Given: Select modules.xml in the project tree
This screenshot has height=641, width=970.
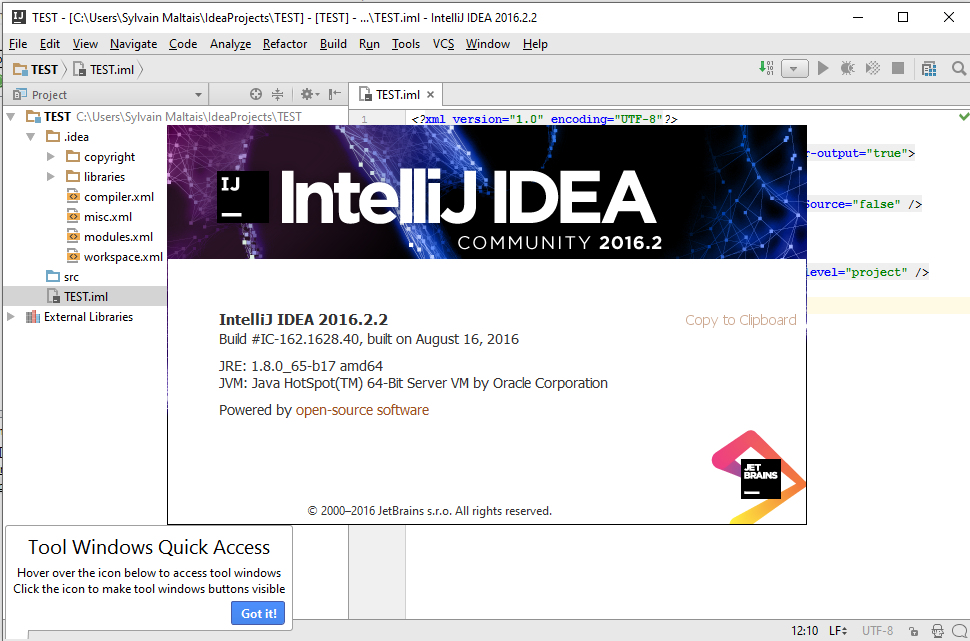Looking at the screenshot, I should (x=118, y=236).
